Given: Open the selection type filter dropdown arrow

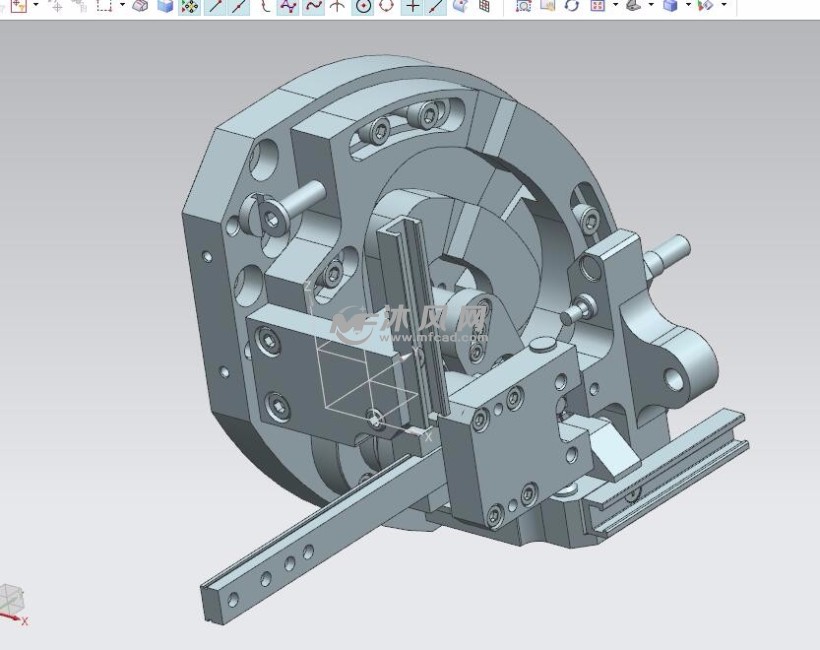Looking at the screenshot, I should (36, 5).
